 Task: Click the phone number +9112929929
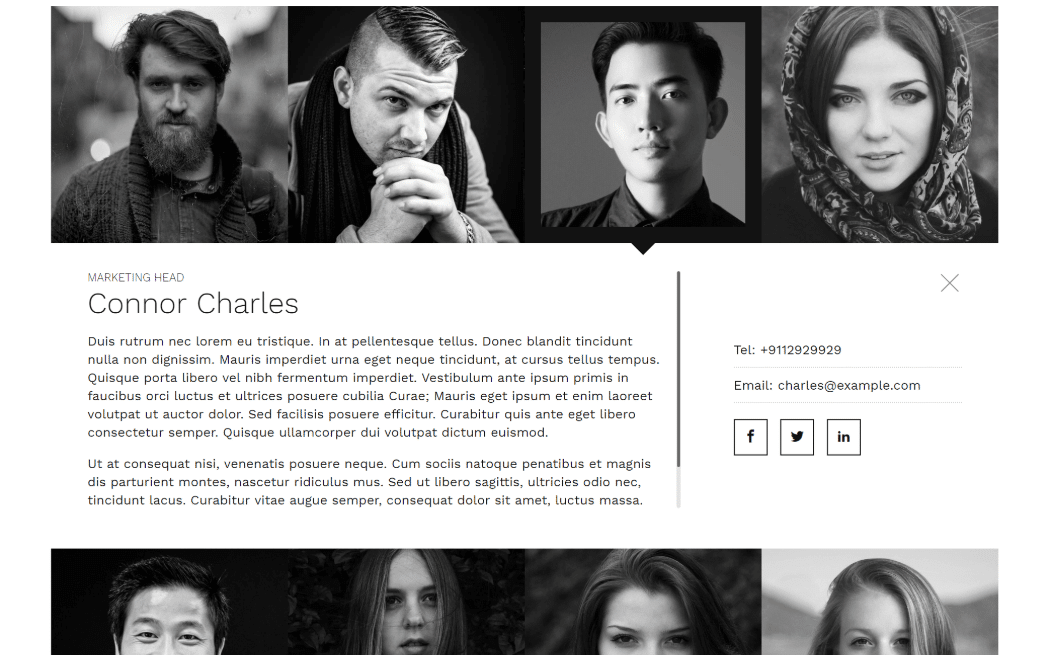[800, 350]
